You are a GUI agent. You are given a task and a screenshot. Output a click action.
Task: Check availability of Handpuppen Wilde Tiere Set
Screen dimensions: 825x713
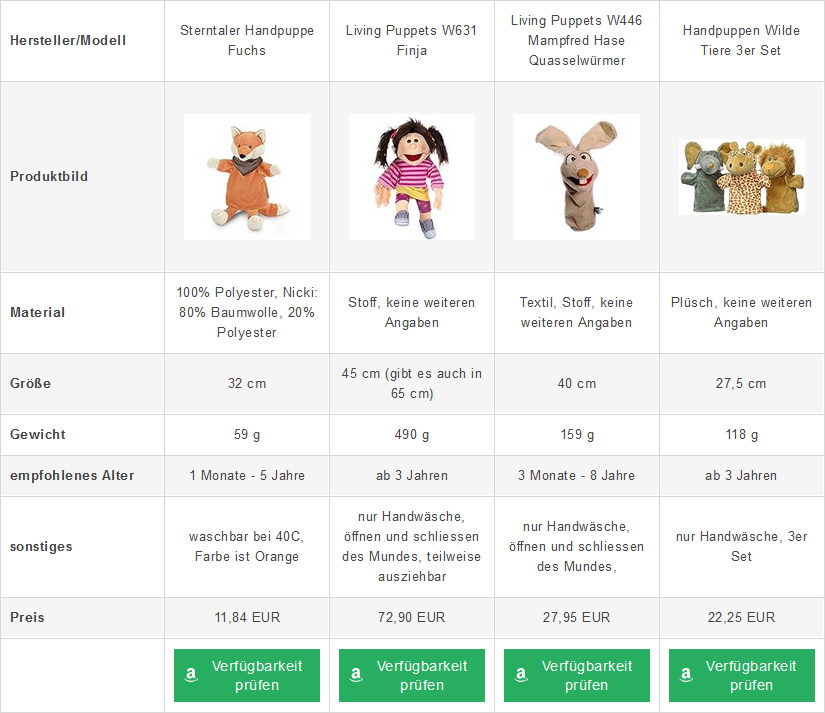pyautogui.click(x=751, y=675)
